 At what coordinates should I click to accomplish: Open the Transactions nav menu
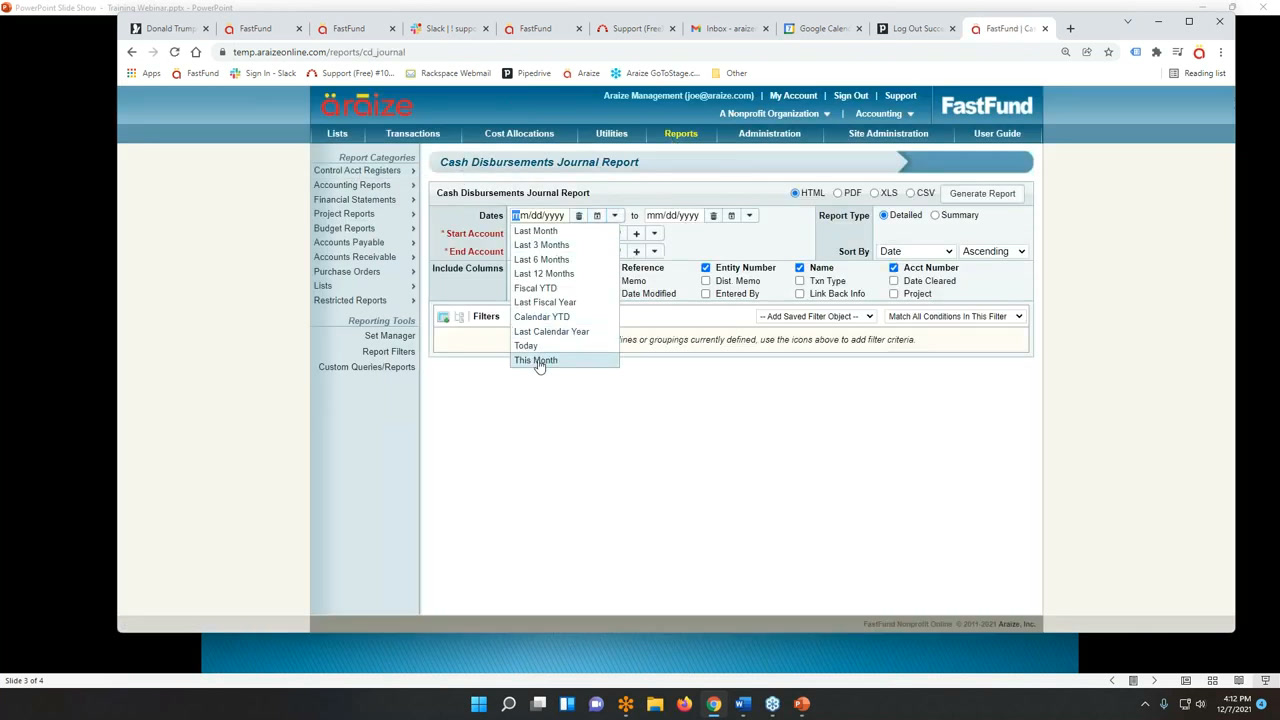click(x=413, y=133)
